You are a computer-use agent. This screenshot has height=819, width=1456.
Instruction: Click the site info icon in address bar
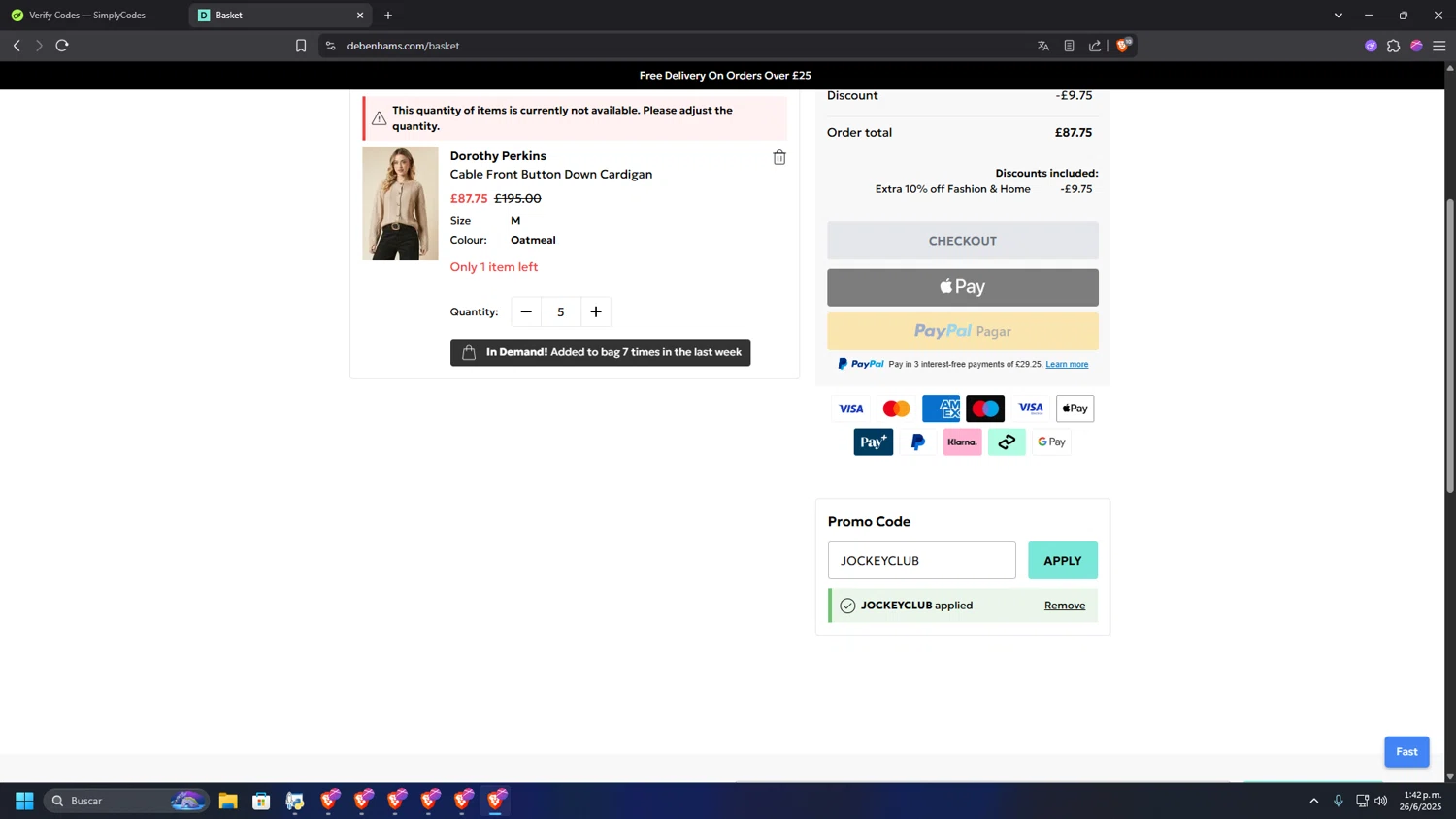tap(330, 46)
